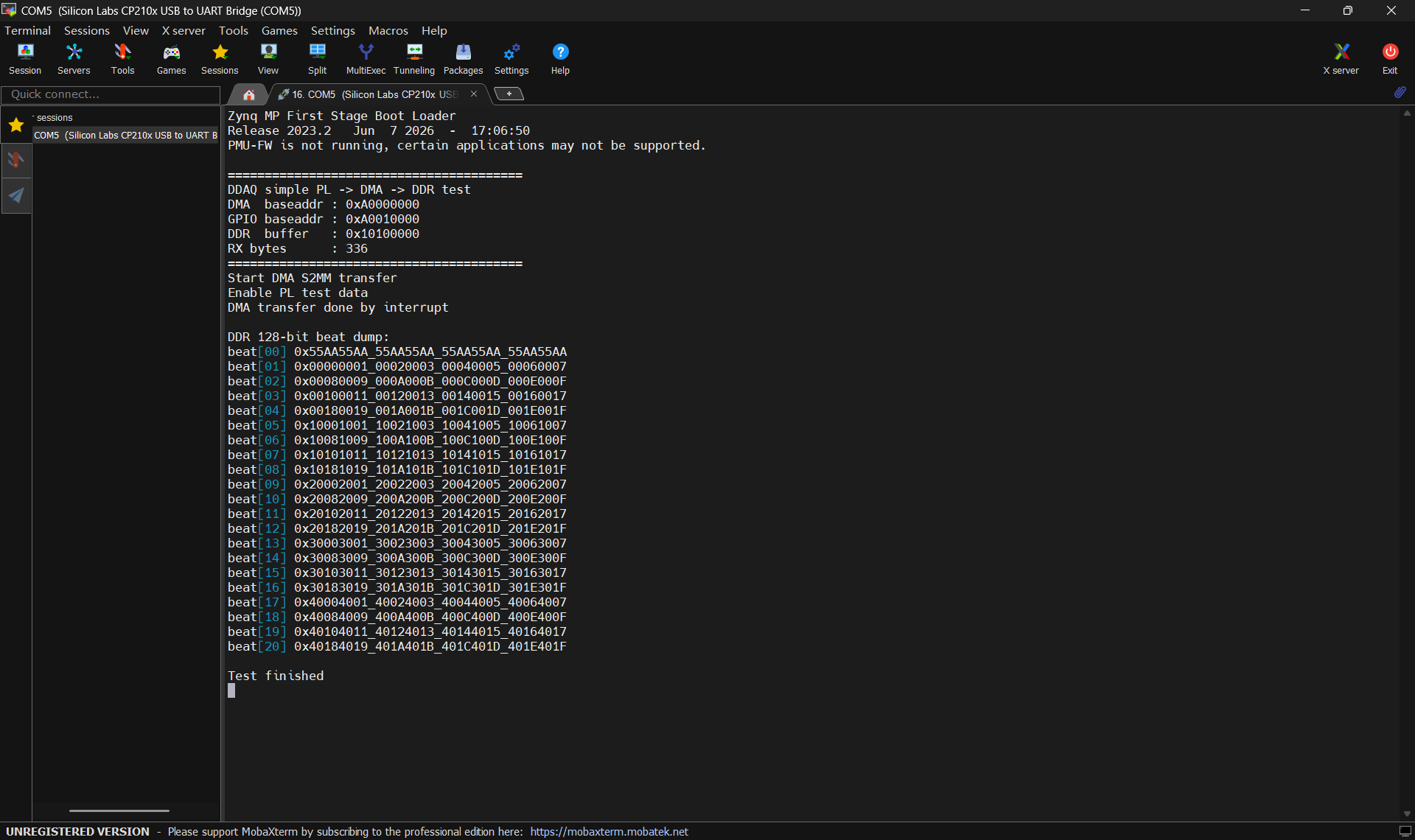Open the Session toolbar icon
Image resolution: width=1415 pixels, height=840 pixels.
coord(25,59)
